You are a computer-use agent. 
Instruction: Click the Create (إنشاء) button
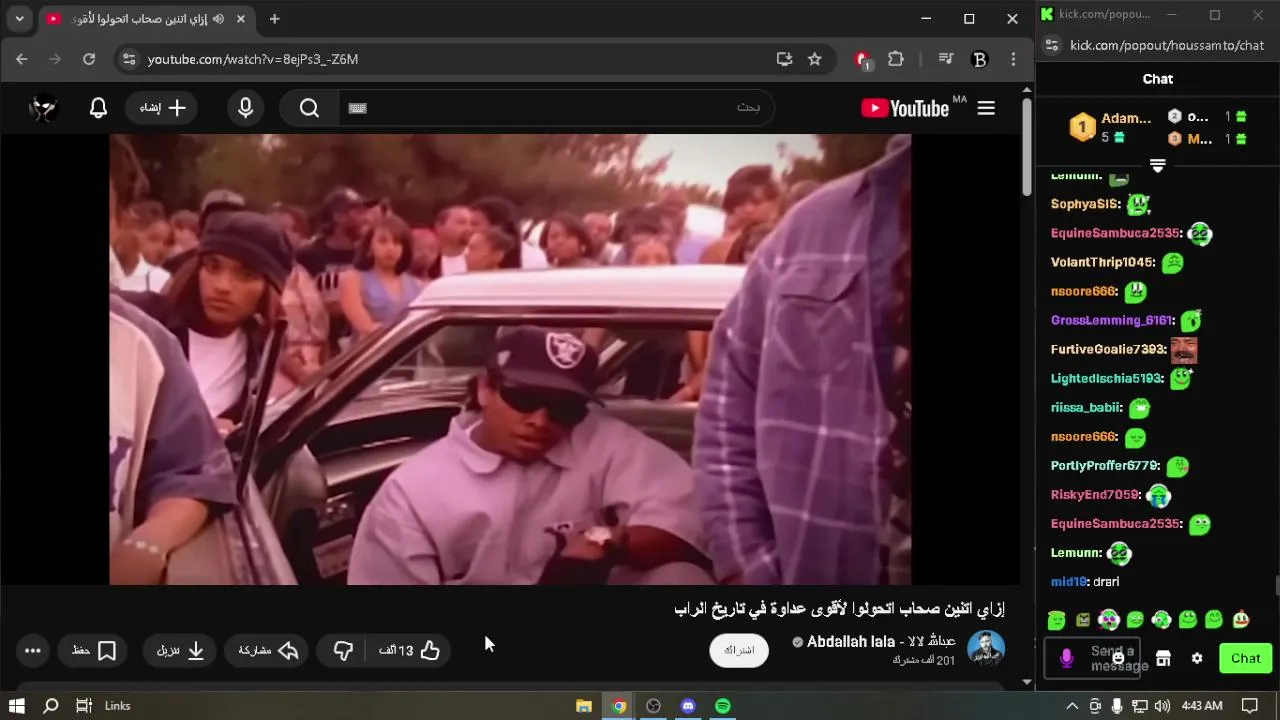163,108
